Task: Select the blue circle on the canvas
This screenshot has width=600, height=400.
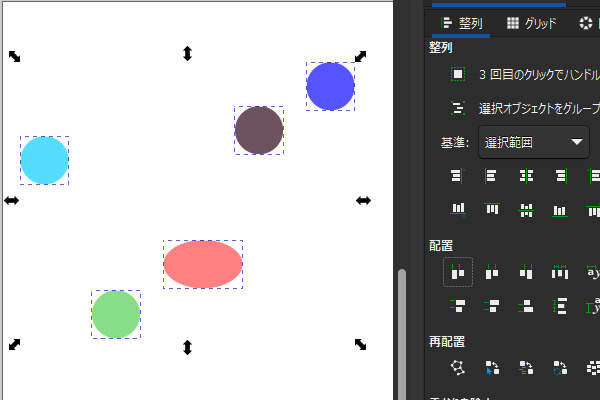Action: (x=330, y=87)
